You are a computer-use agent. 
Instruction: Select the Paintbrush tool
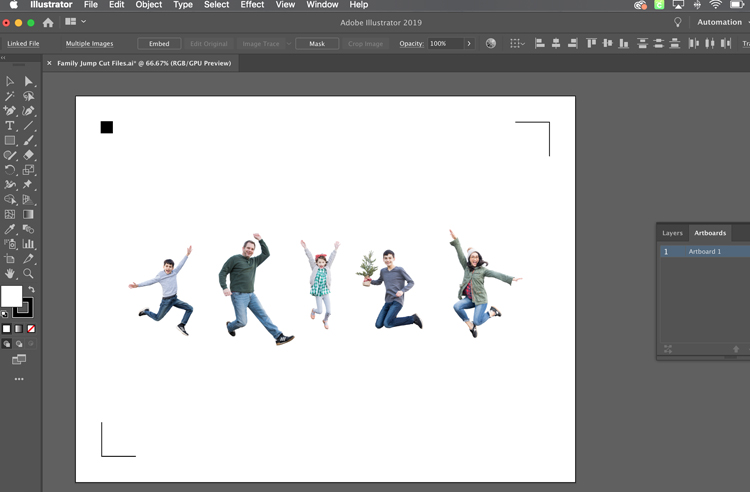pyautogui.click(x=28, y=141)
